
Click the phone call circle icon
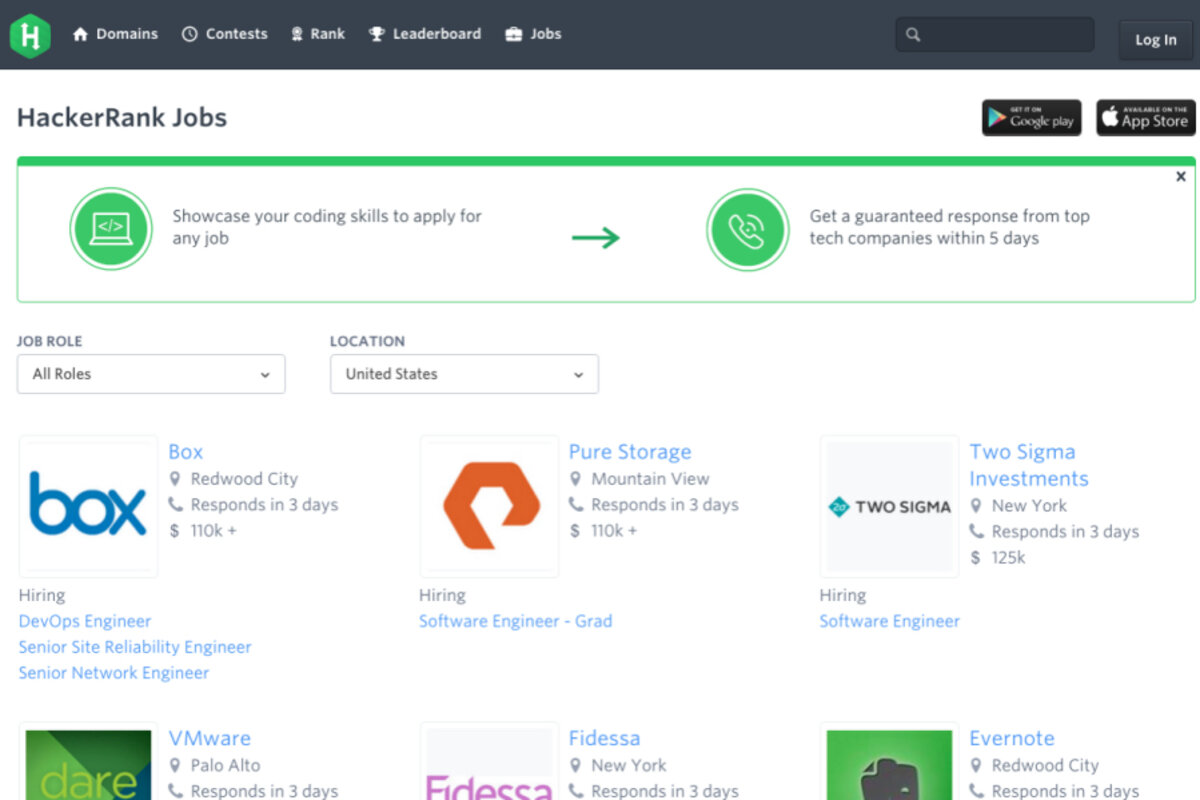(x=747, y=229)
